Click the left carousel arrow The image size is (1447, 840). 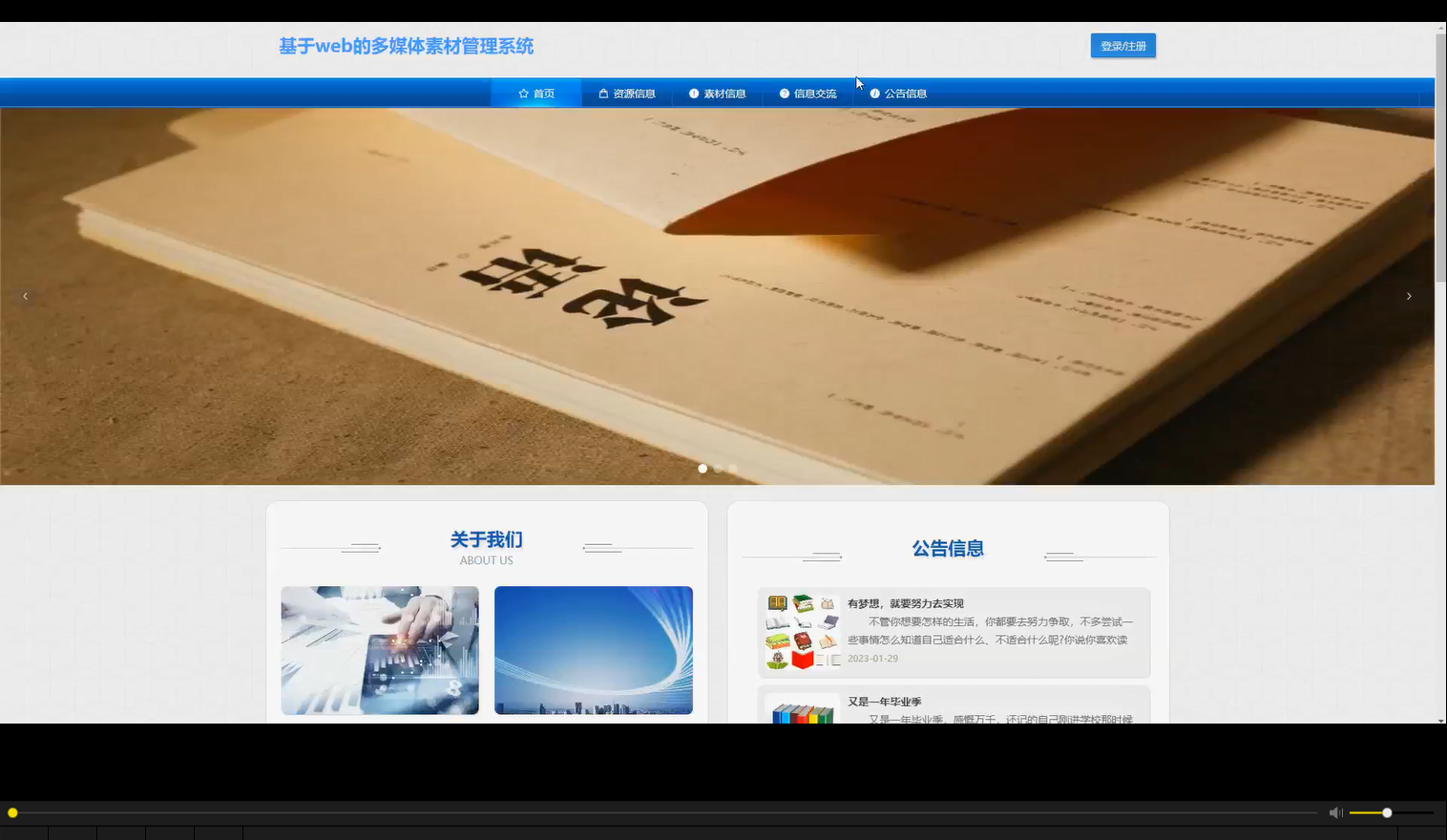pyautogui.click(x=25, y=296)
